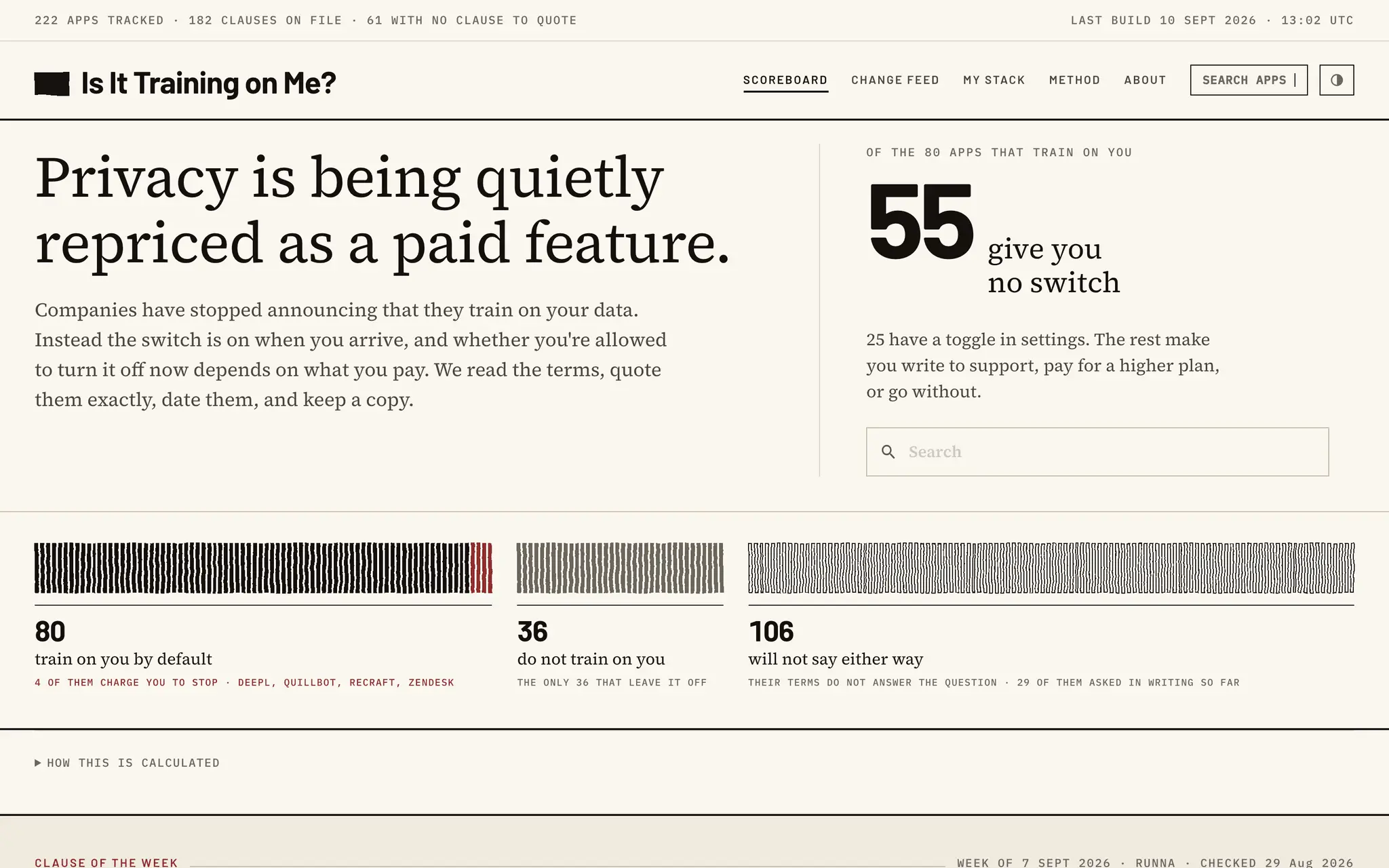Open the About page link
This screenshot has height=868, width=1389.
coord(1145,80)
